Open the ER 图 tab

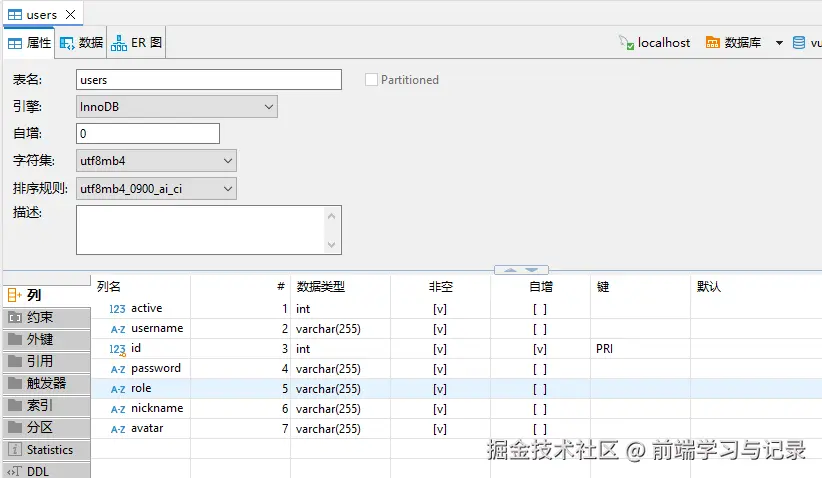click(136, 42)
